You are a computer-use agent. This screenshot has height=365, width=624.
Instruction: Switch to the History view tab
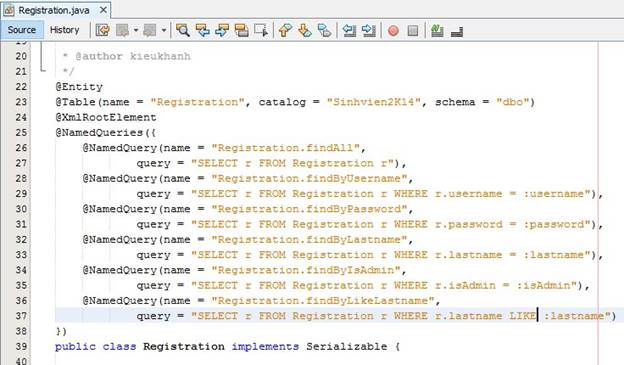tap(64, 30)
